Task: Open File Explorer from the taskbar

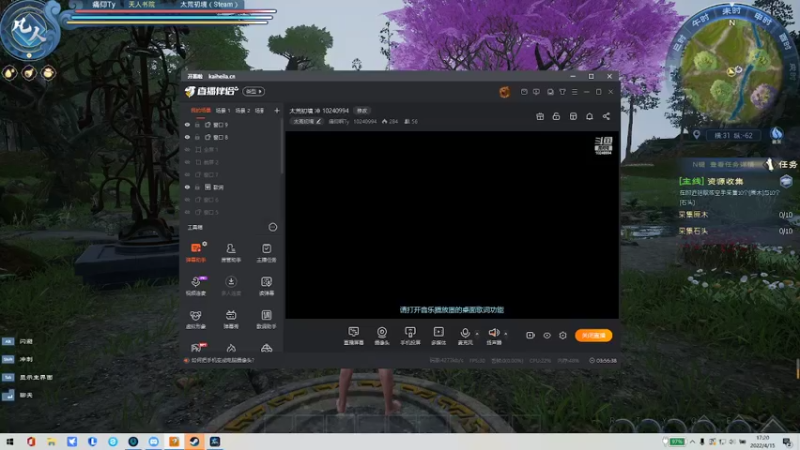Action: pos(51,441)
